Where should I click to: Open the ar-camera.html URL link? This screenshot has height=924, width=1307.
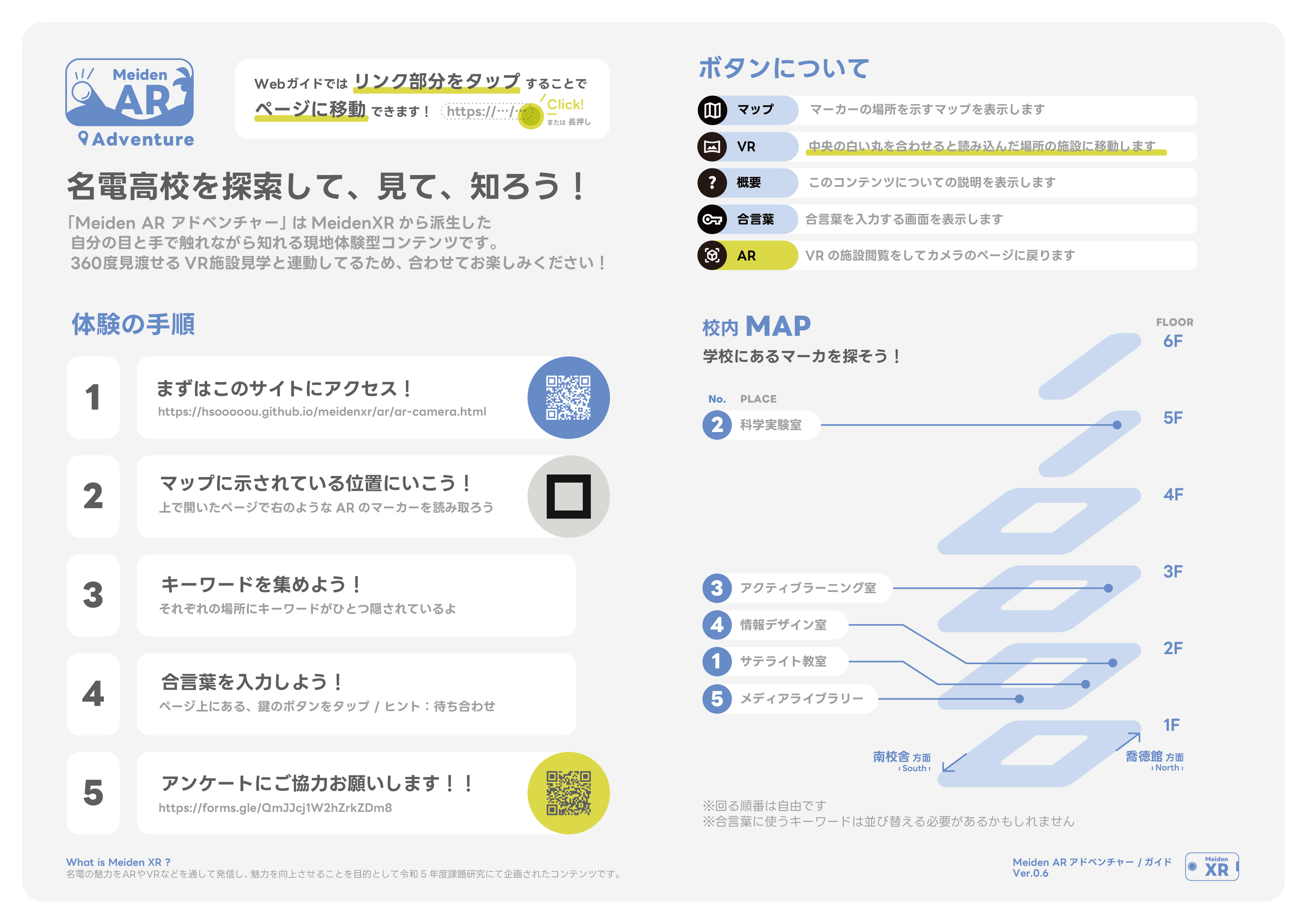point(322,412)
